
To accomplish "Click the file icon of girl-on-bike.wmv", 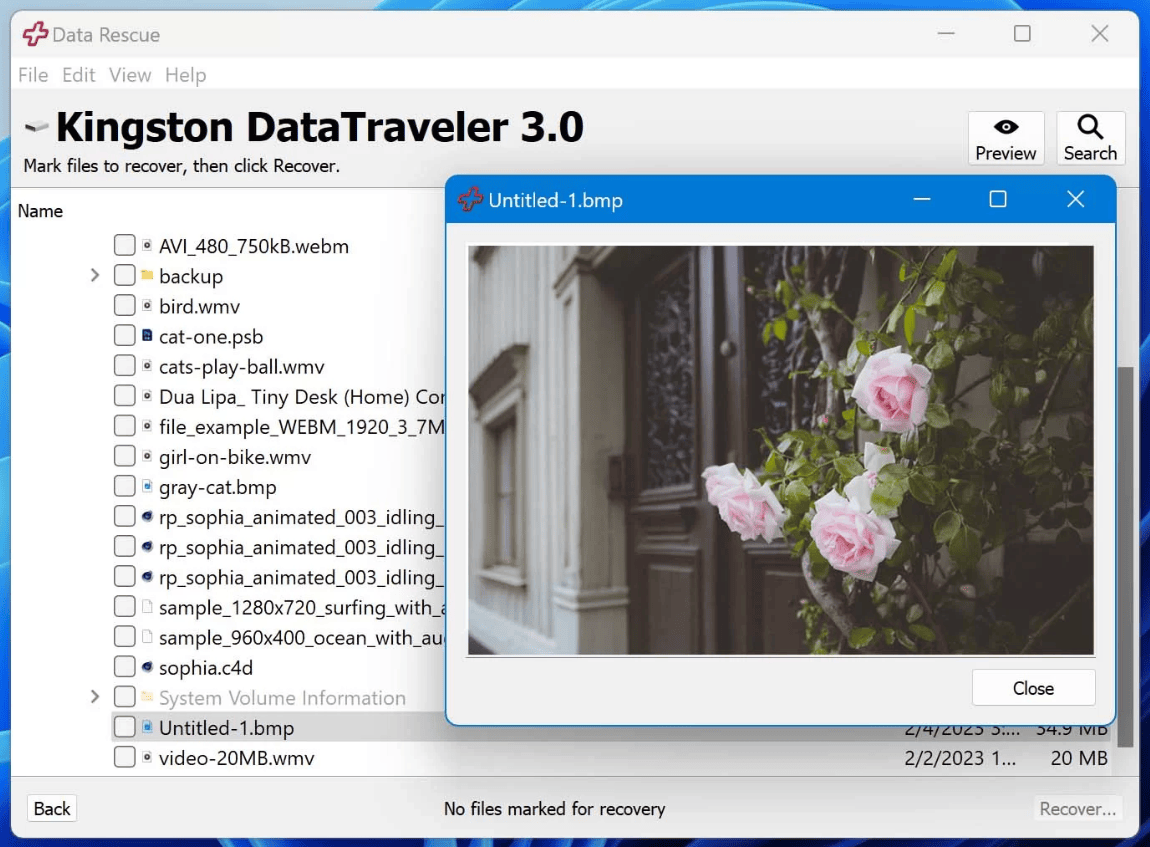I will (147, 455).
